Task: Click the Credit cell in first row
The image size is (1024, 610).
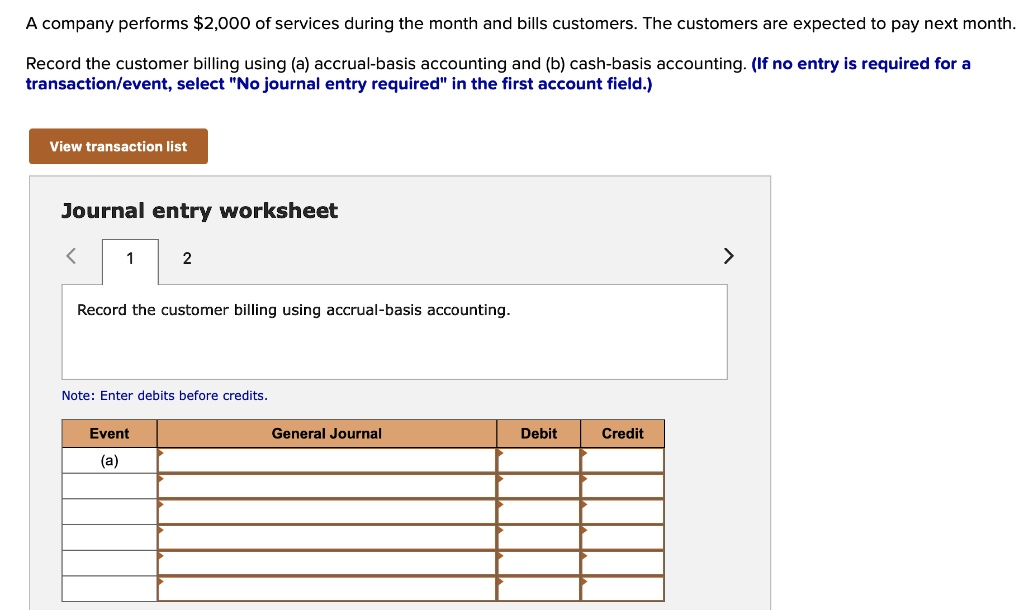Action: 623,460
